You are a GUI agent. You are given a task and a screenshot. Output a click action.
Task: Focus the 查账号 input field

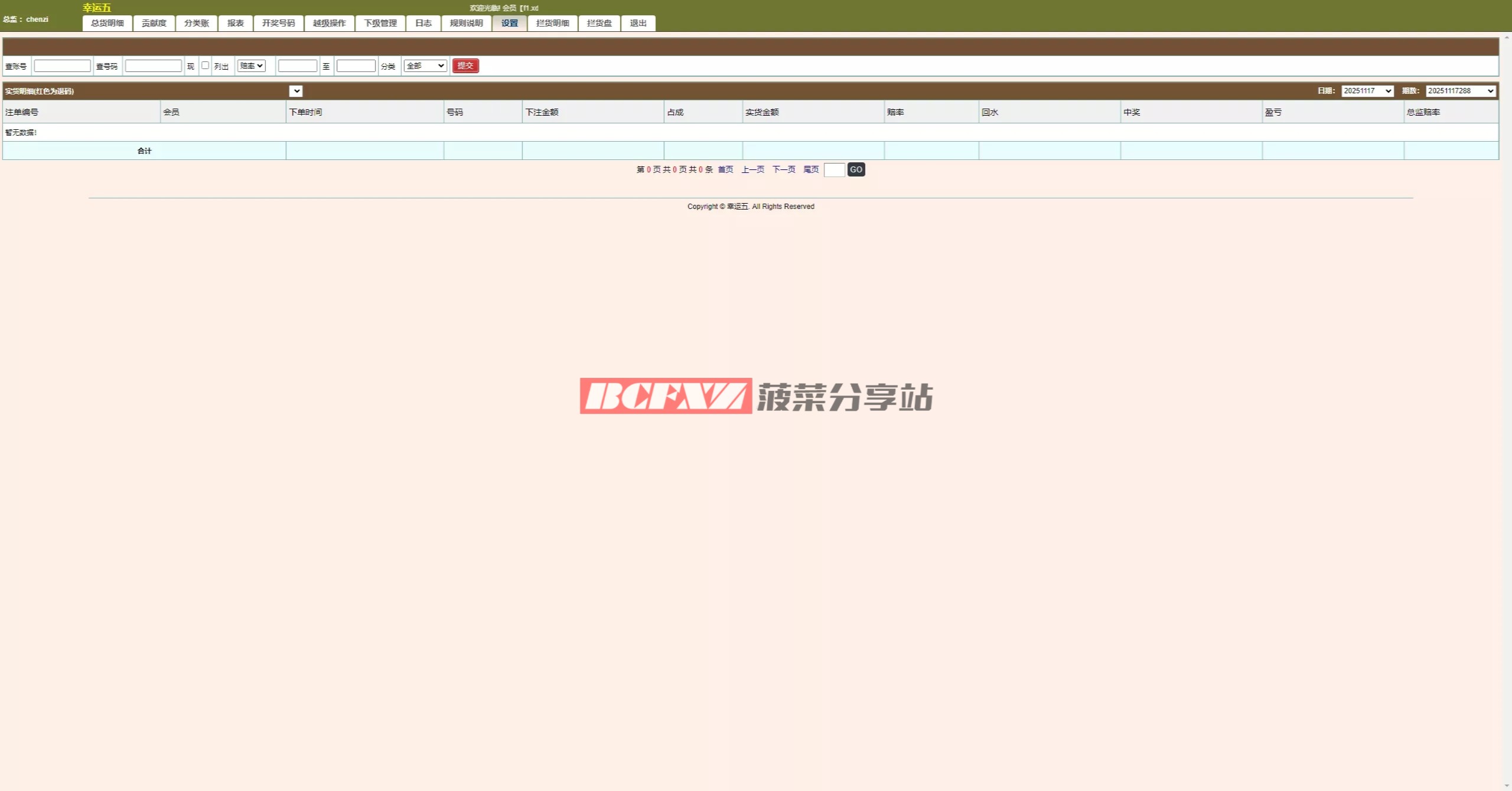(x=62, y=66)
